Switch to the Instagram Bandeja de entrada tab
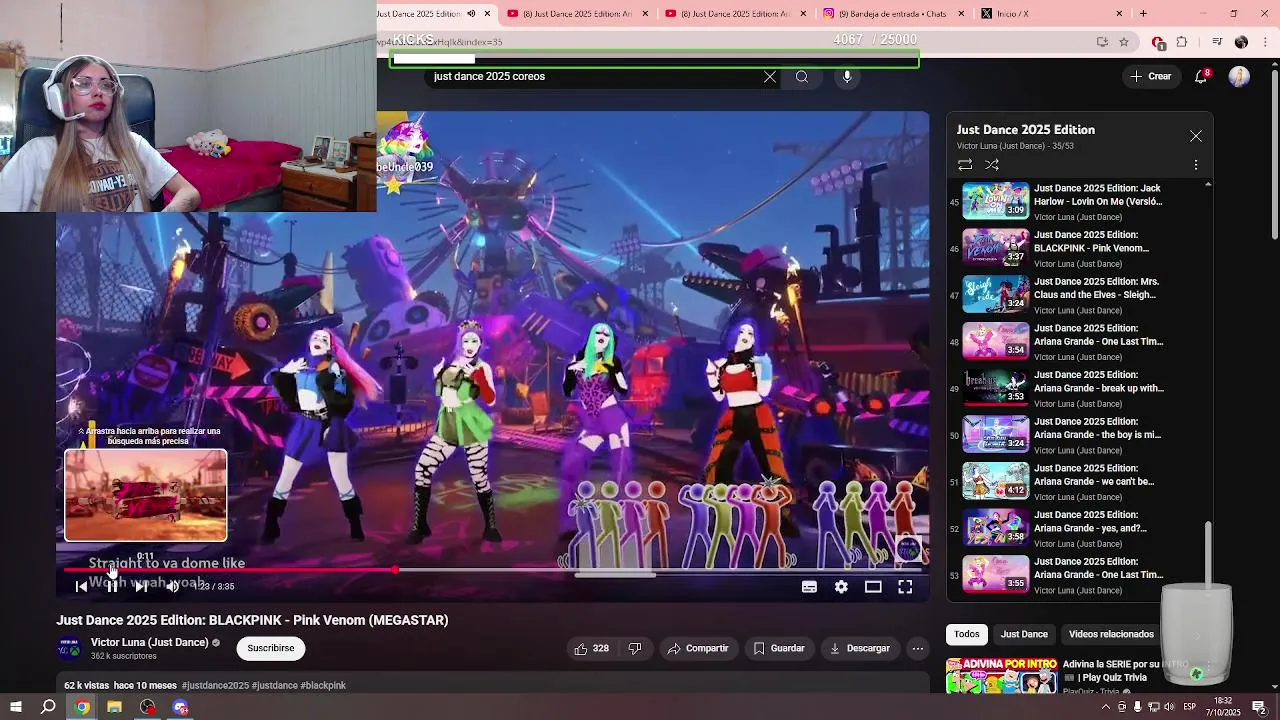The width and height of the screenshot is (1280, 720). 894,14
